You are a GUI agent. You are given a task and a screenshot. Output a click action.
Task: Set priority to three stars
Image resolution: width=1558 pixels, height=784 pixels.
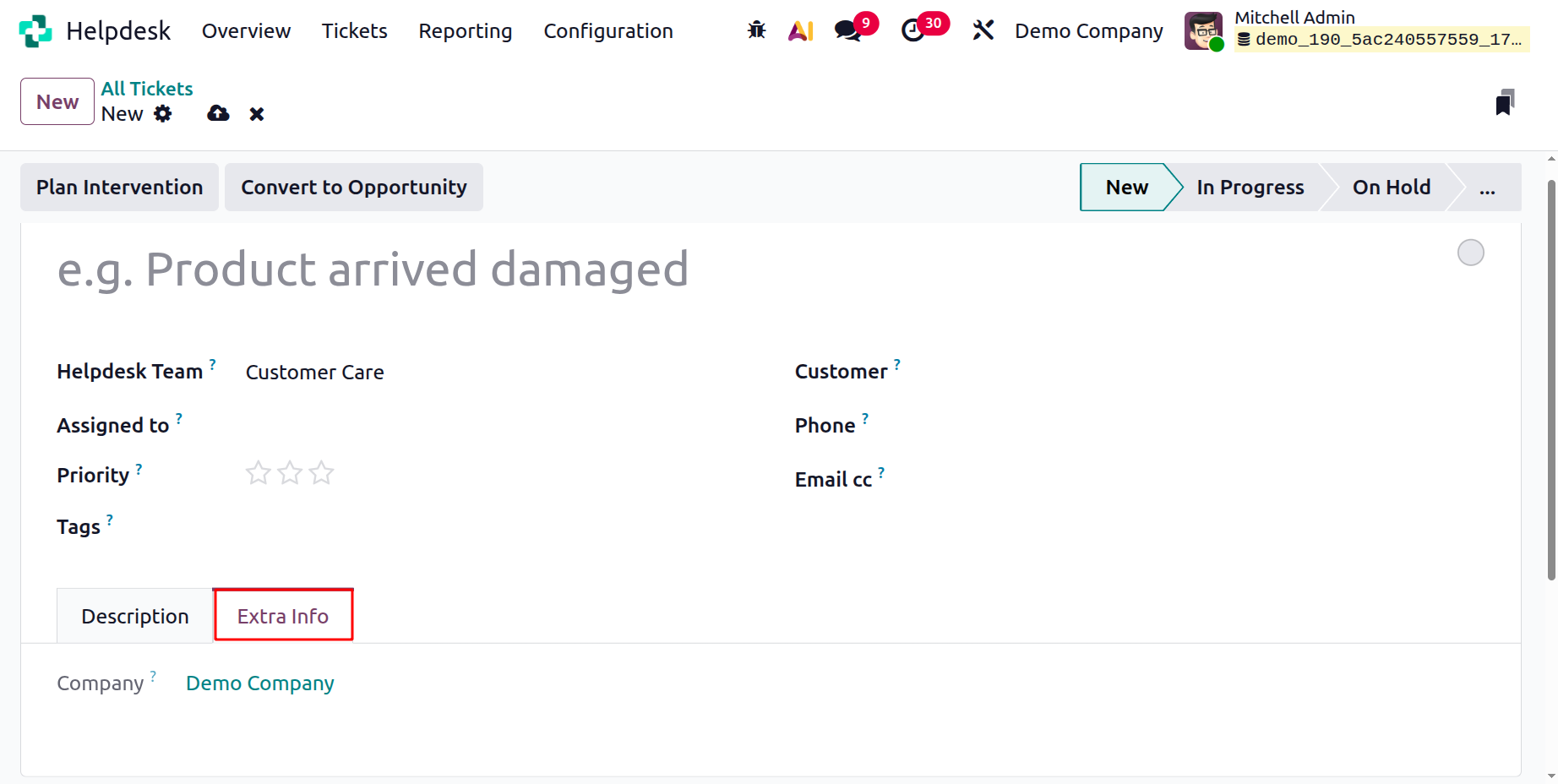click(321, 473)
